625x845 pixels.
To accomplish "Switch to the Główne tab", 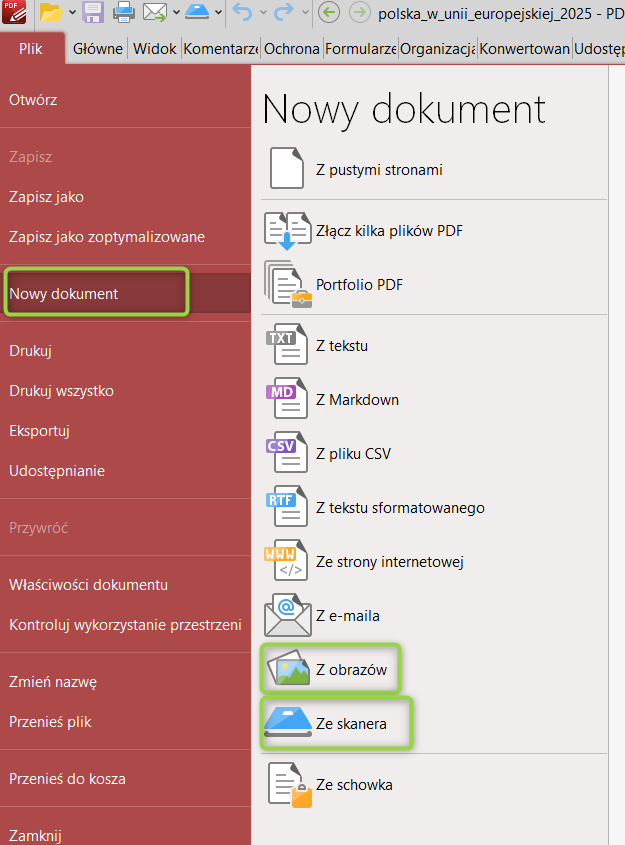I will (x=98, y=49).
